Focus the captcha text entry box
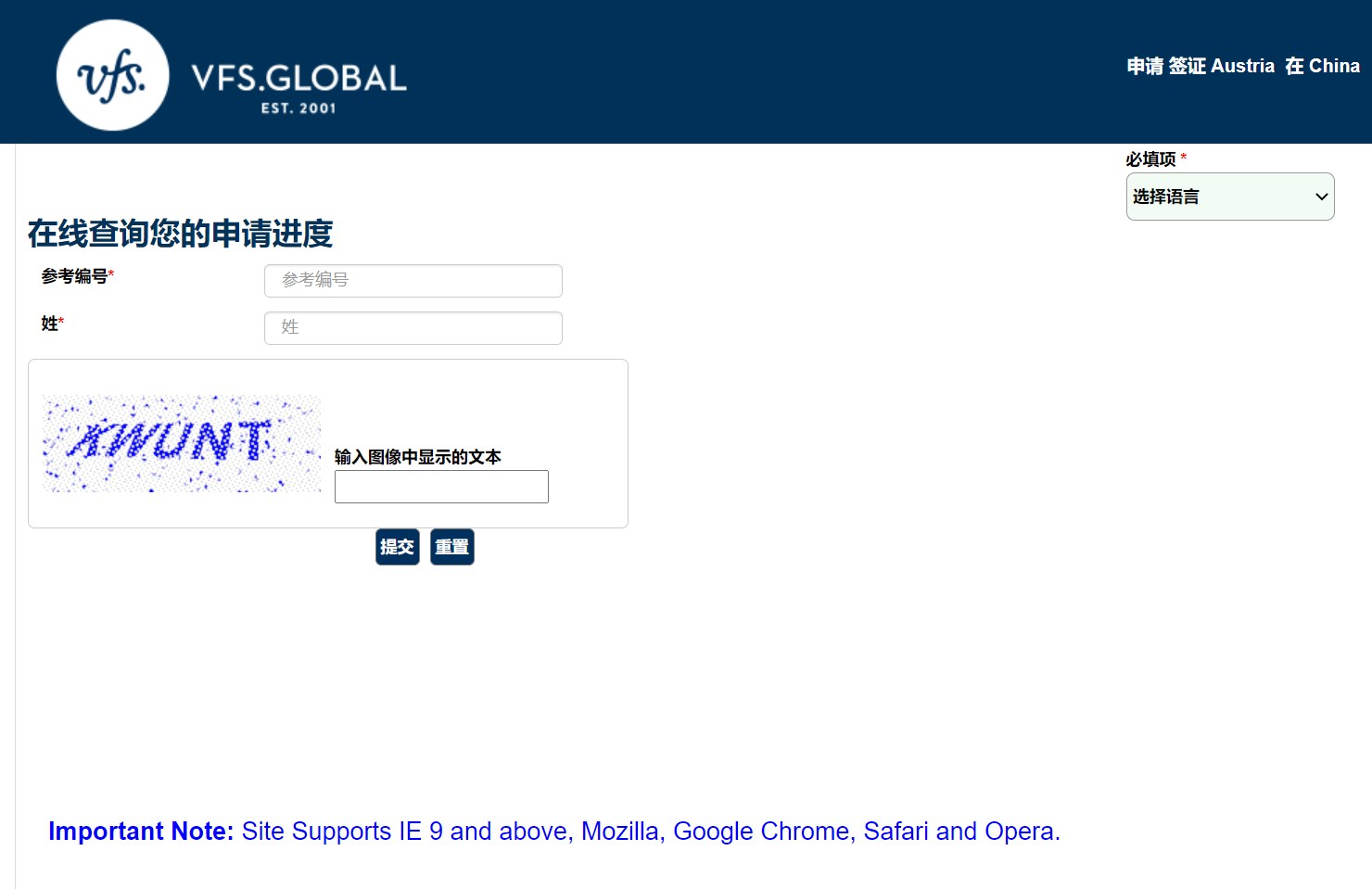The height and width of the screenshot is (889, 1372). [x=441, y=487]
